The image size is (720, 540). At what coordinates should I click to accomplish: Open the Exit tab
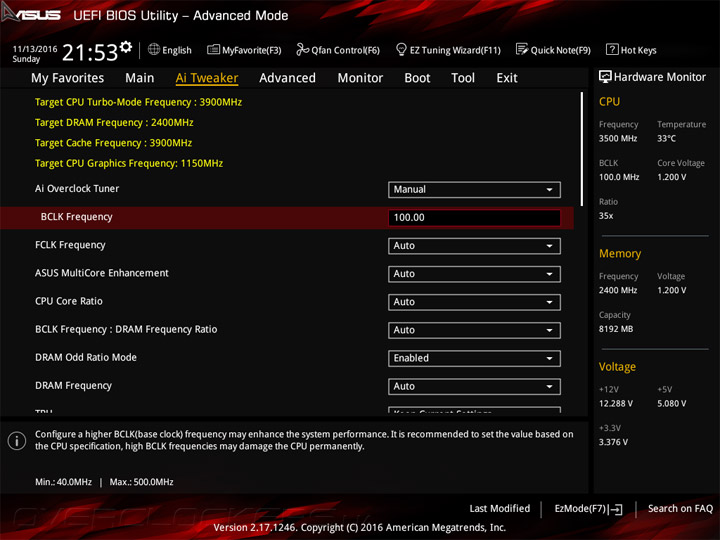pyautogui.click(x=507, y=78)
